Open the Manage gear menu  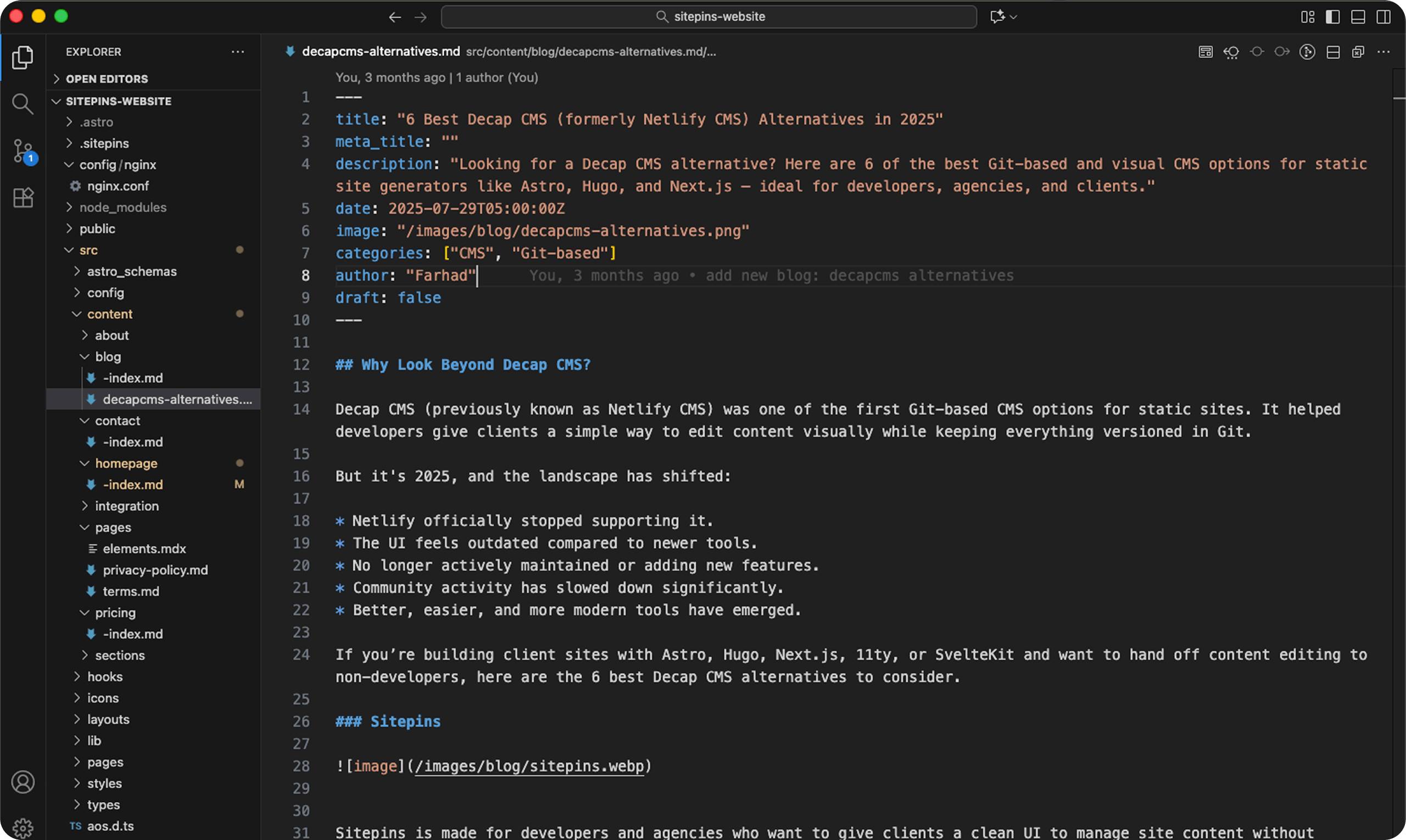(23, 828)
